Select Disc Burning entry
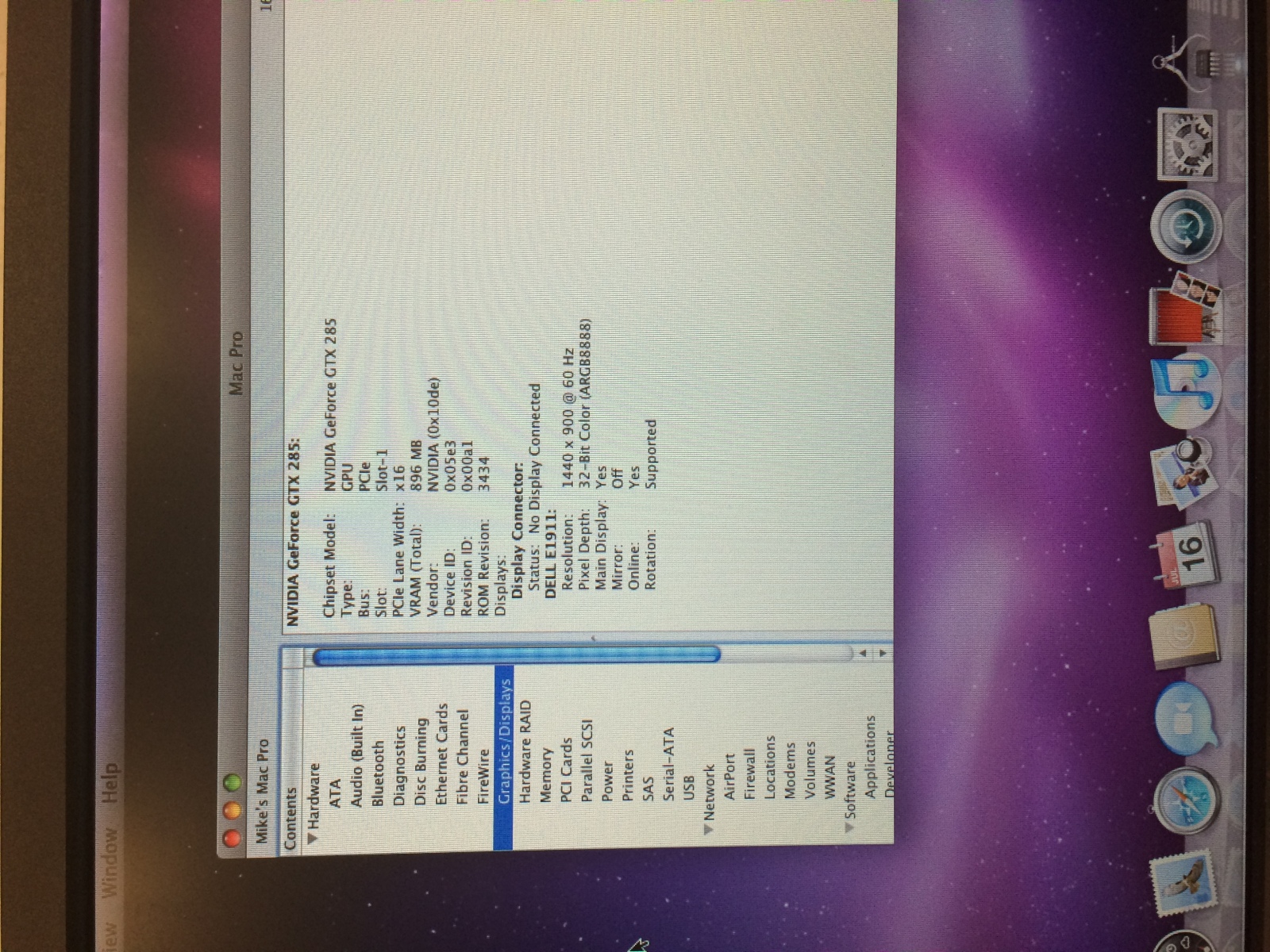The image size is (1270, 952). (421, 762)
